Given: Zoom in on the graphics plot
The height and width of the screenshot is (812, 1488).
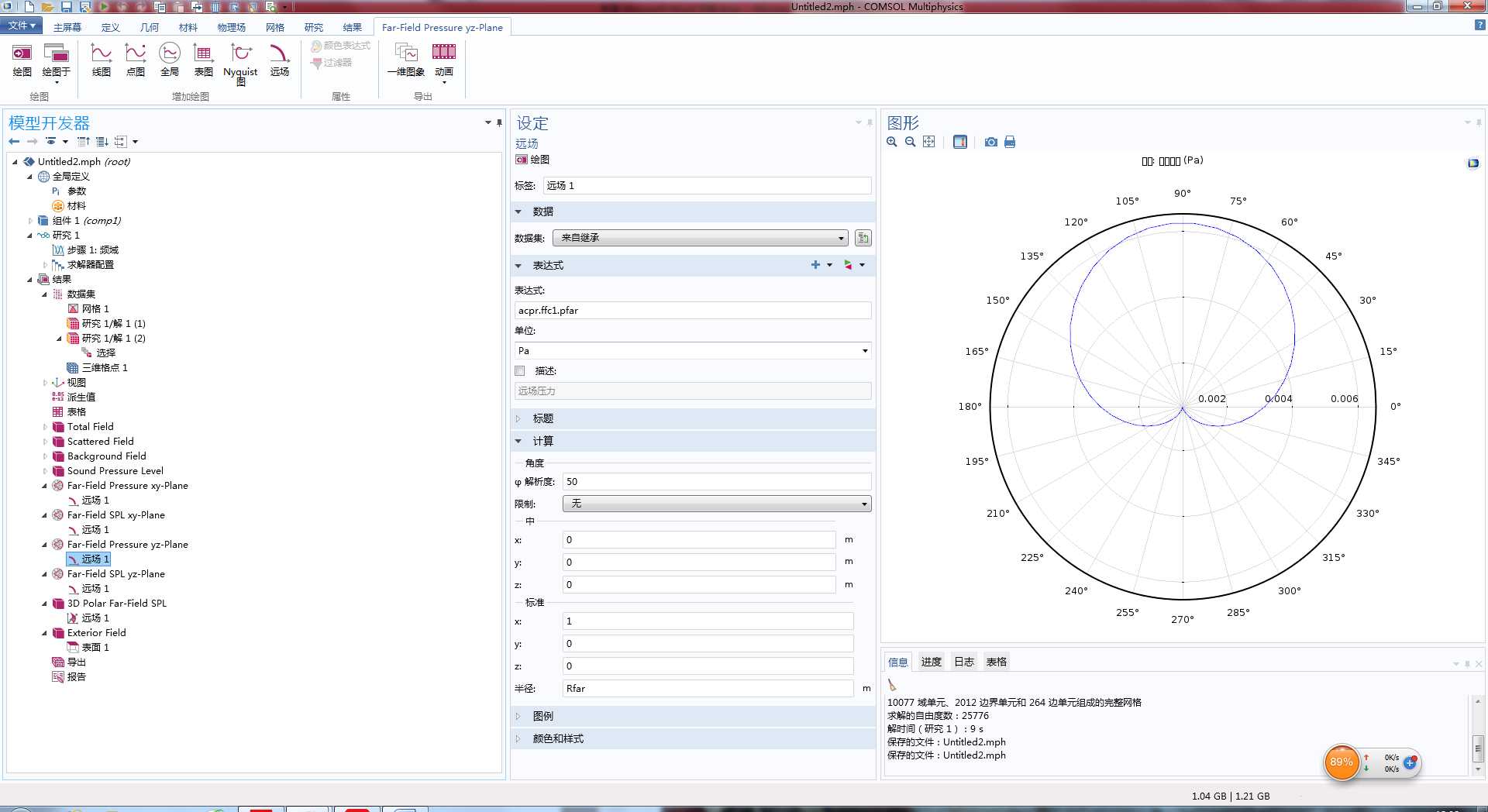Looking at the screenshot, I should coord(892,142).
